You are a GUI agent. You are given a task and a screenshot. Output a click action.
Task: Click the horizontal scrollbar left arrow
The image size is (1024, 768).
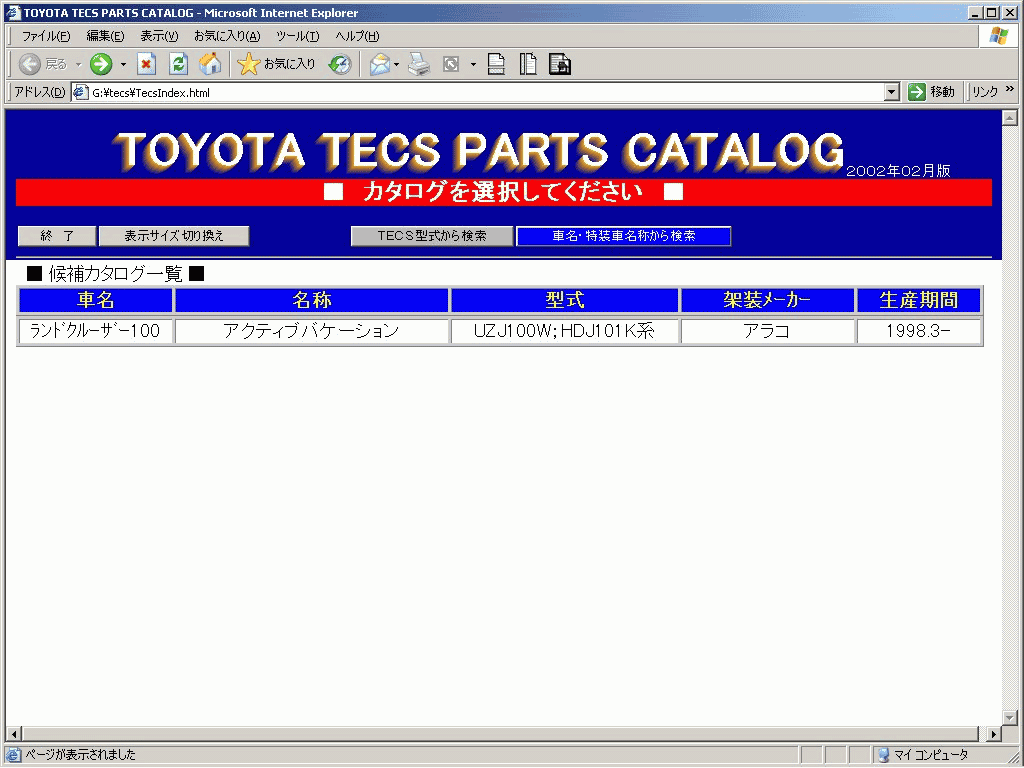pos(14,733)
